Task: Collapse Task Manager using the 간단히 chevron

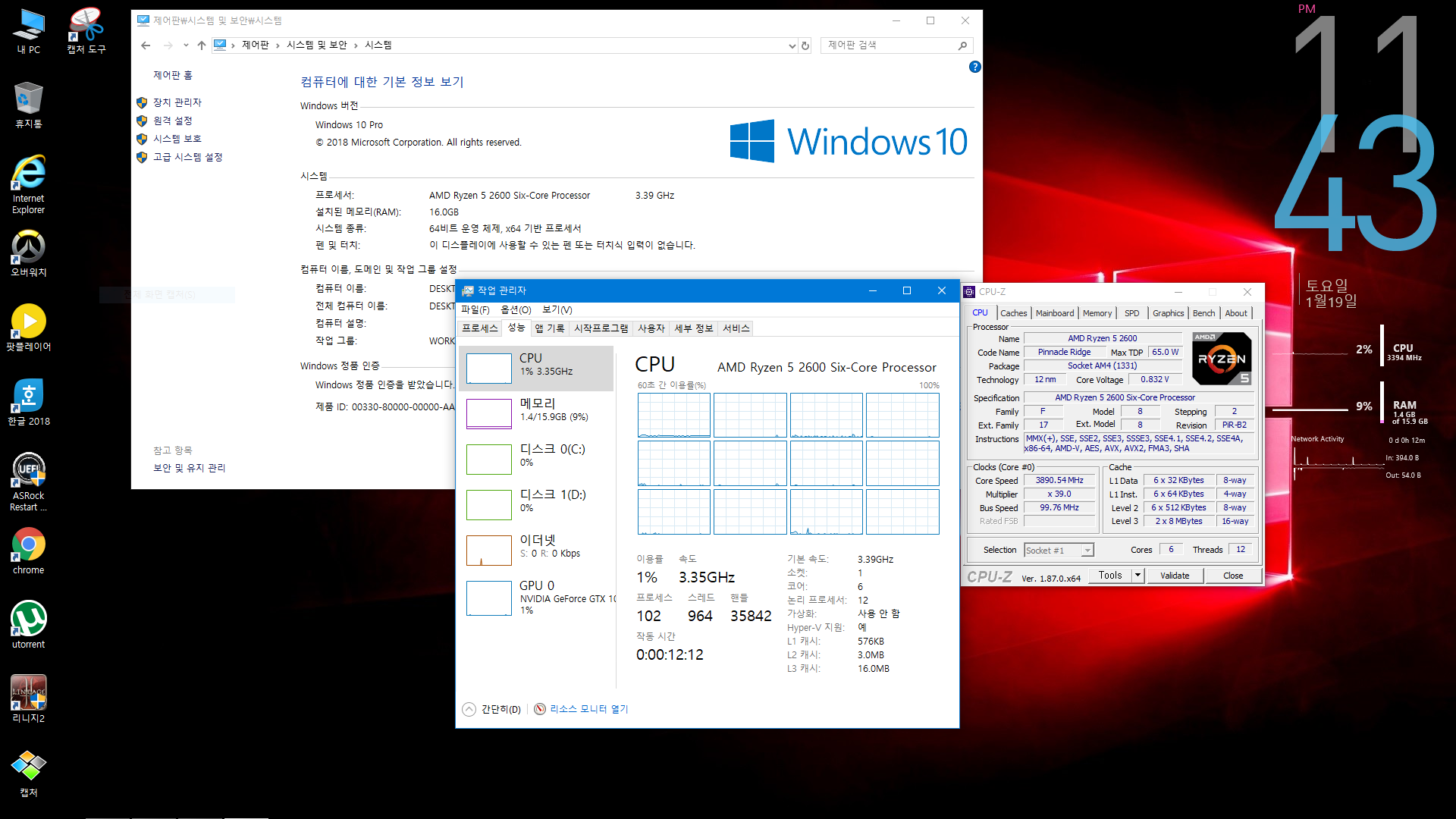Action: pyautogui.click(x=469, y=709)
